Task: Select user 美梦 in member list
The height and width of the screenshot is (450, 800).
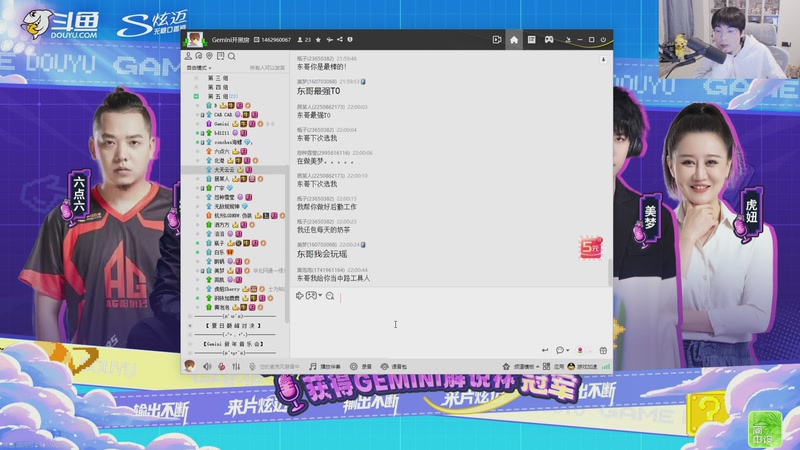Action: coord(219,271)
